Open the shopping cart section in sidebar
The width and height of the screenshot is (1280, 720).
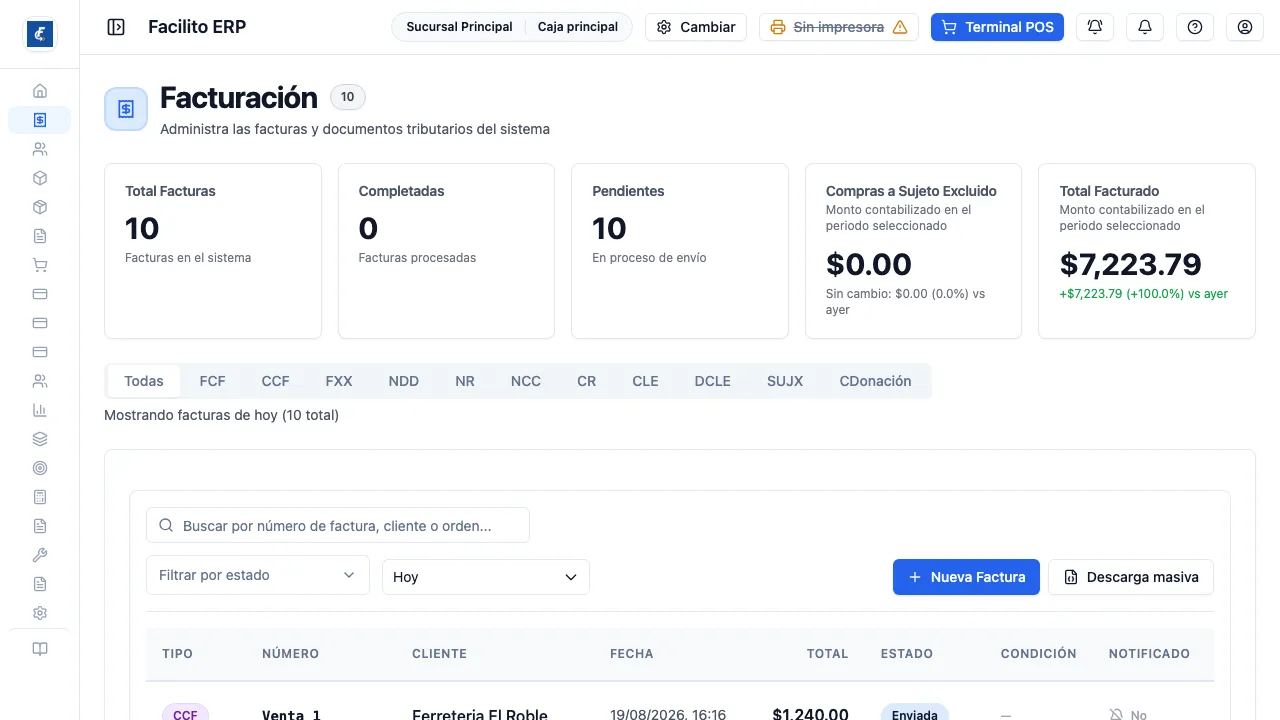[x=40, y=265]
